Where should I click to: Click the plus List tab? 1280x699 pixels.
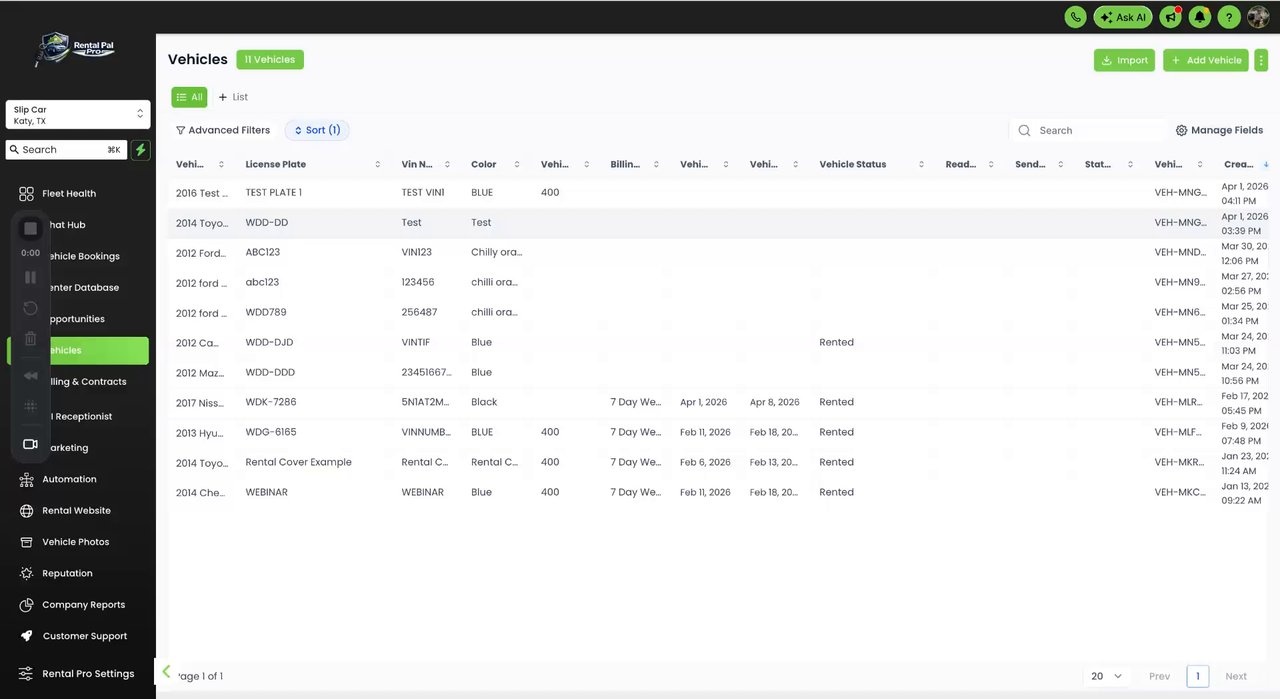(234, 97)
